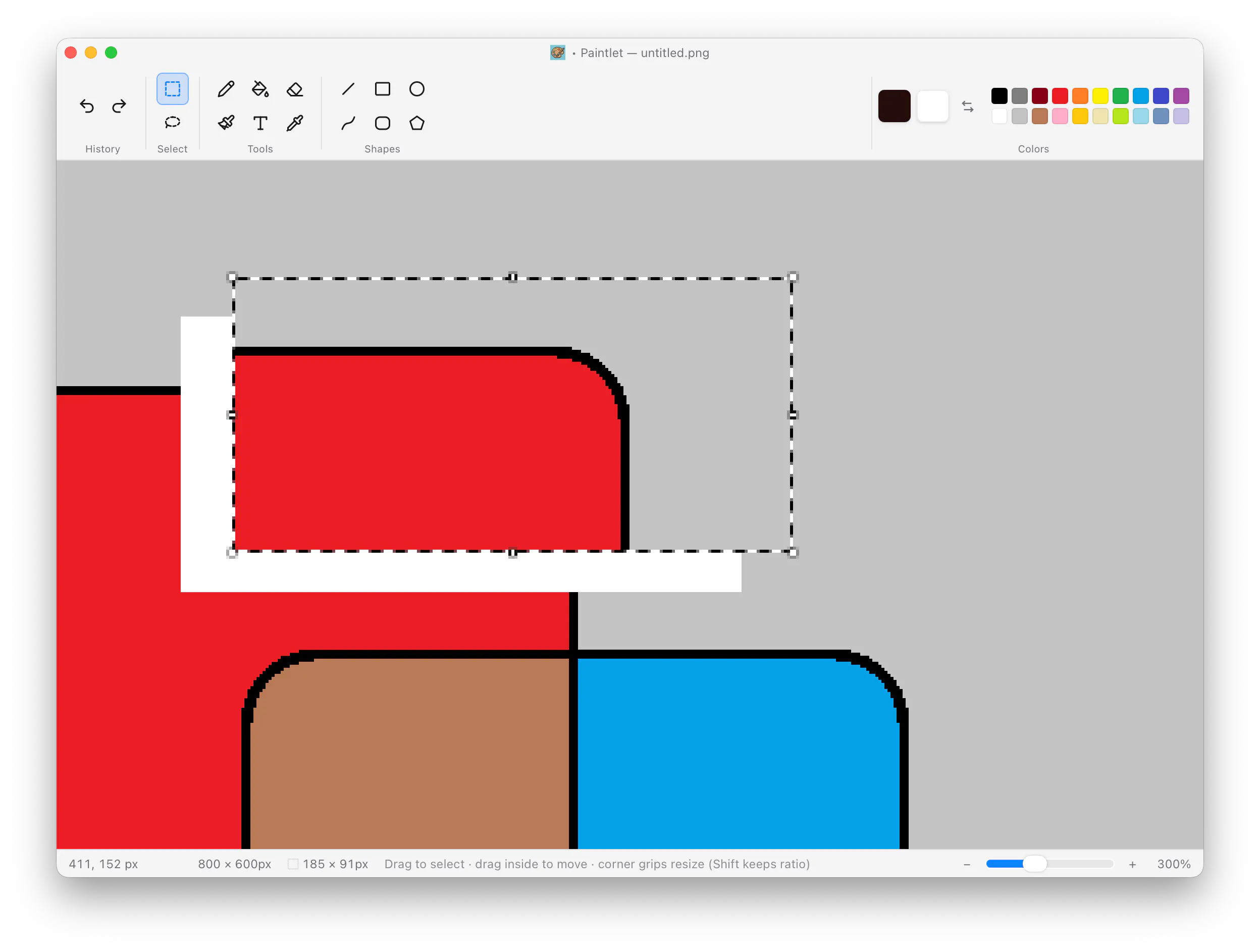The image size is (1260, 952).
Task: Pick the gray palette swatch
Action: (1020, 96)
